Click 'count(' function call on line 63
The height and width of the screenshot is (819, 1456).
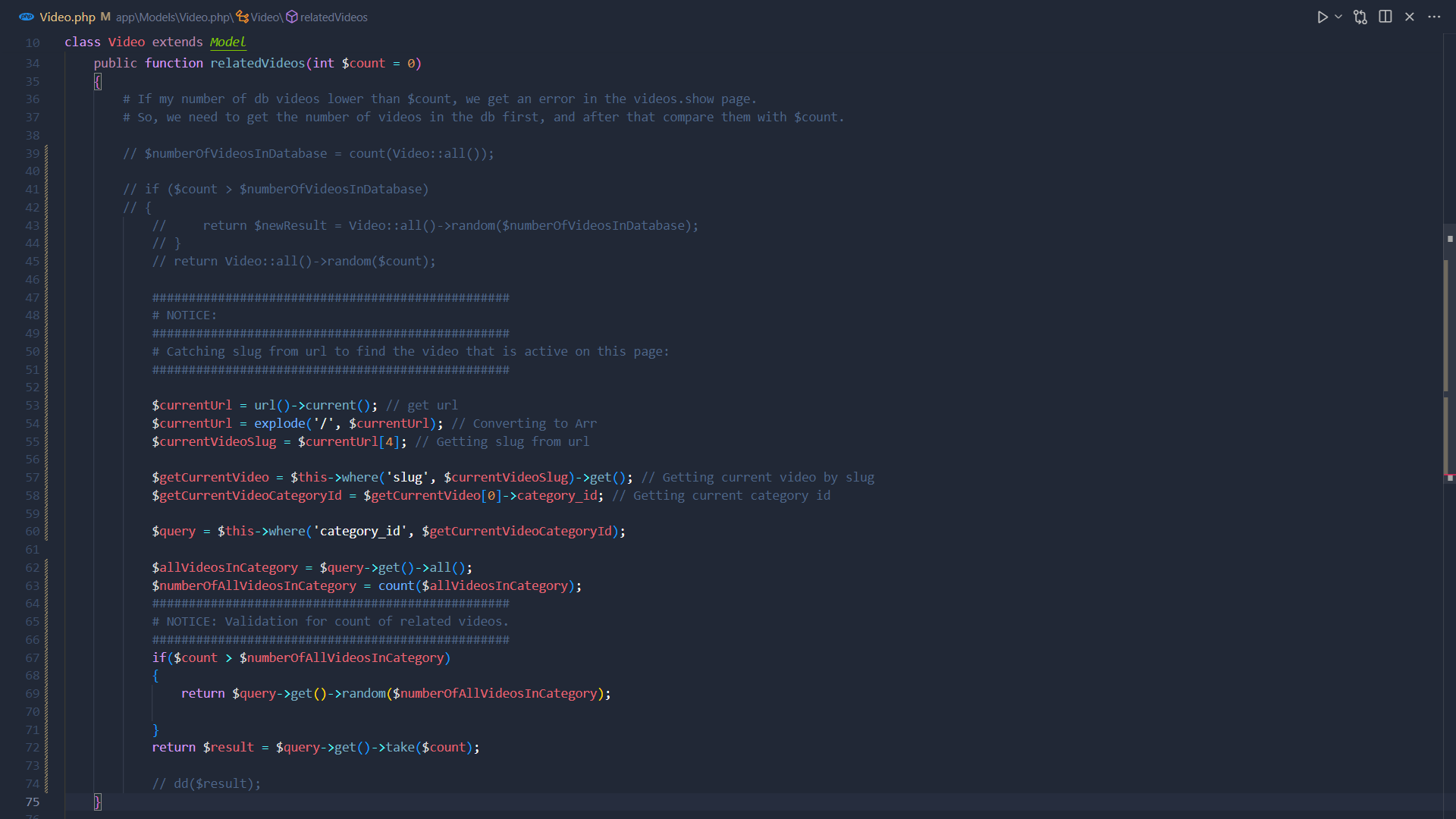400,585
